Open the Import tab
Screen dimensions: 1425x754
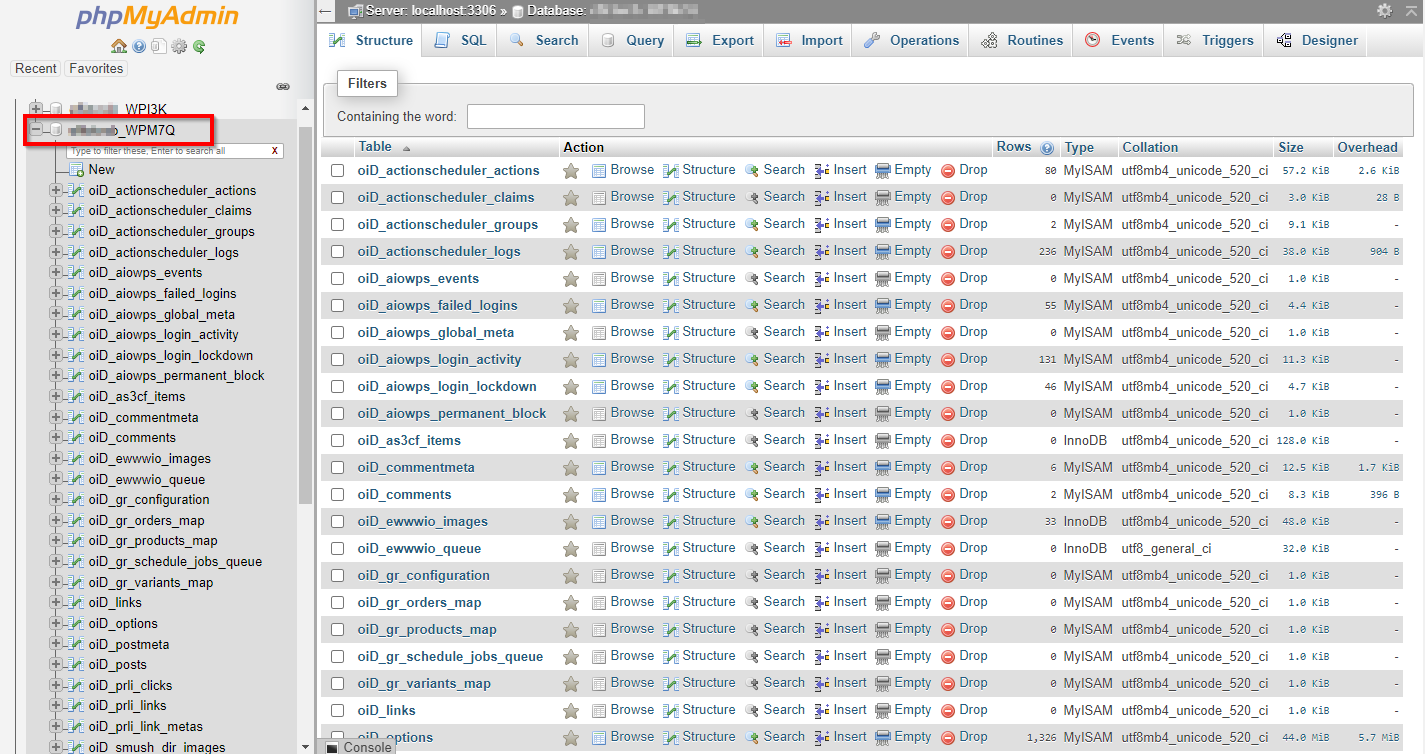[809, 41]
